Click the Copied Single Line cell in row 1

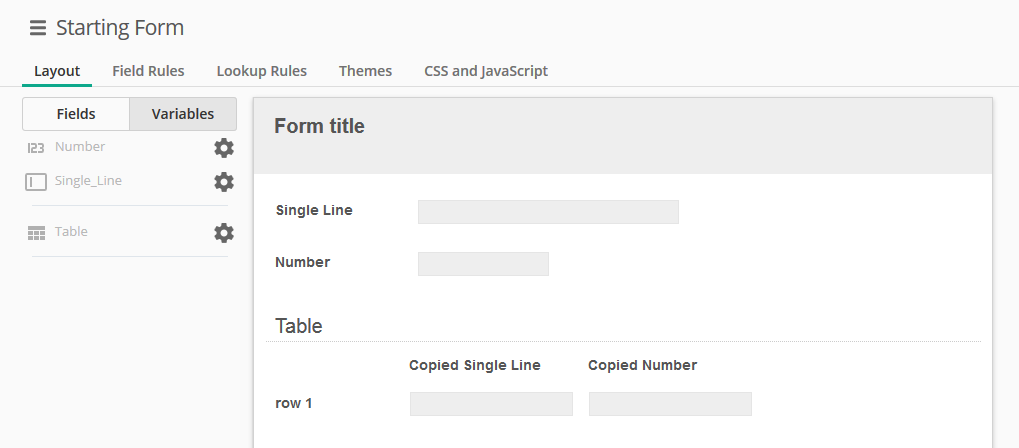point(491,404)
